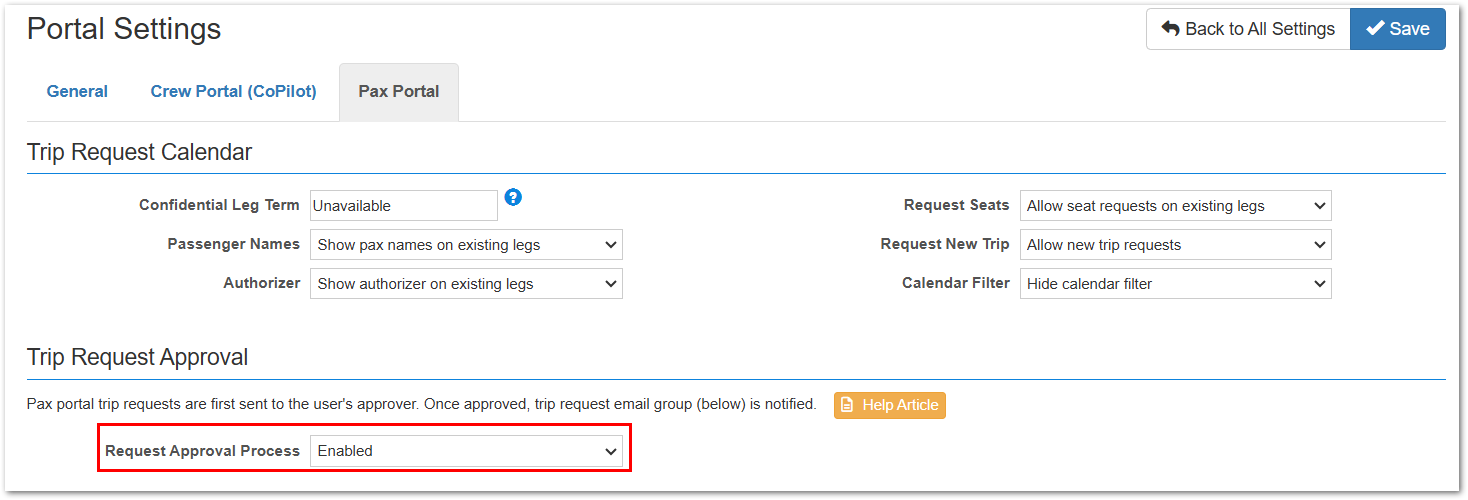1468x500 pixels.
Task: Click the Confidential Leg Term text field
Action: 404,205
